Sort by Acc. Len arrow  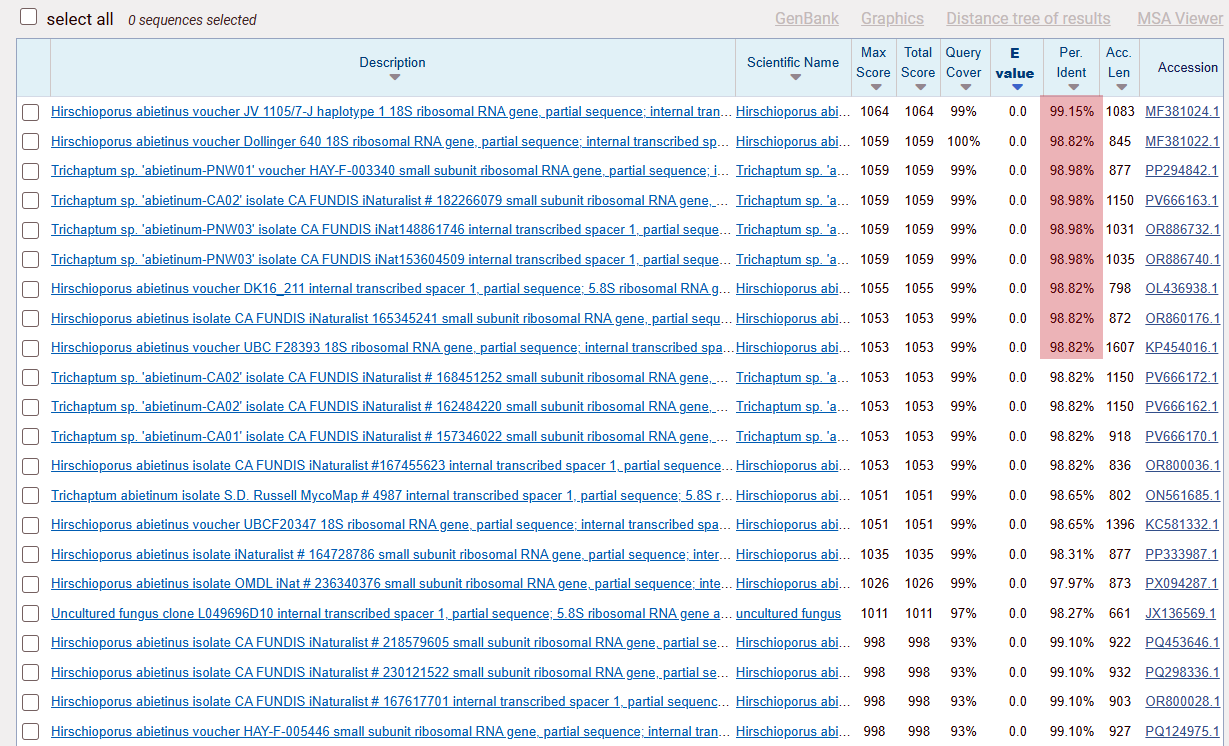1118,87
